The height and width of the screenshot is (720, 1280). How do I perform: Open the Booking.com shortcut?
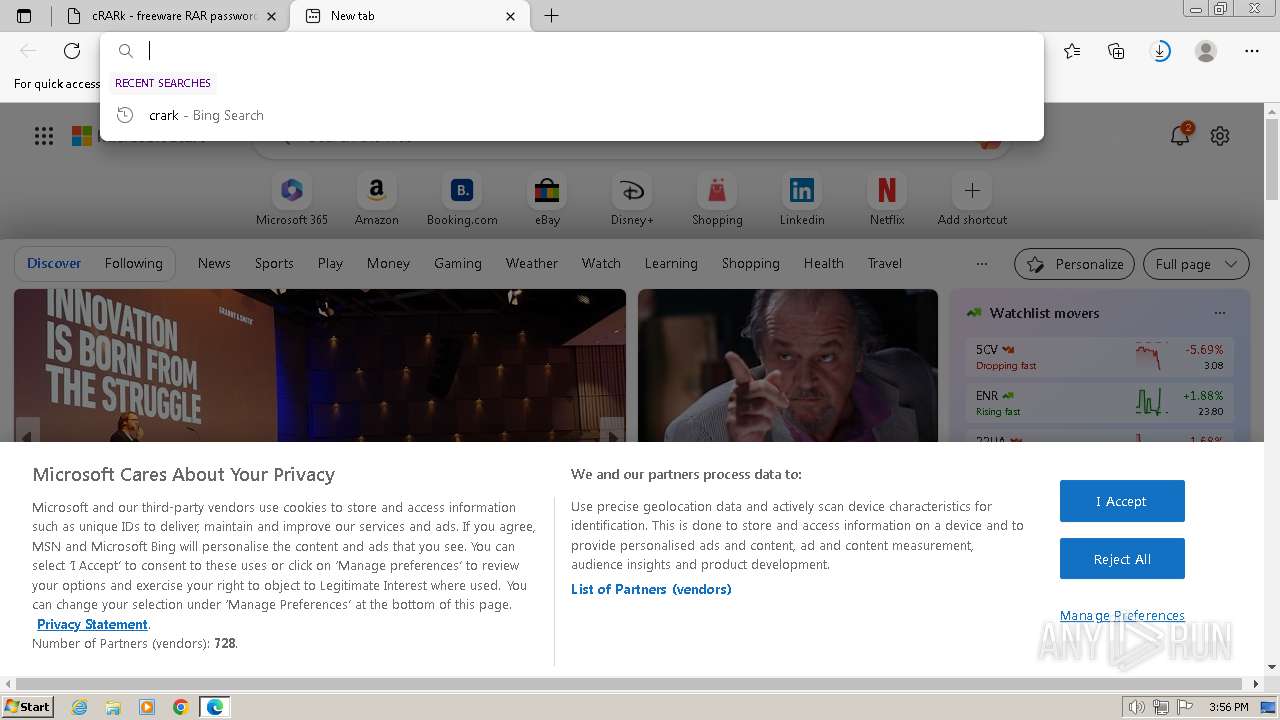(462, 200)
